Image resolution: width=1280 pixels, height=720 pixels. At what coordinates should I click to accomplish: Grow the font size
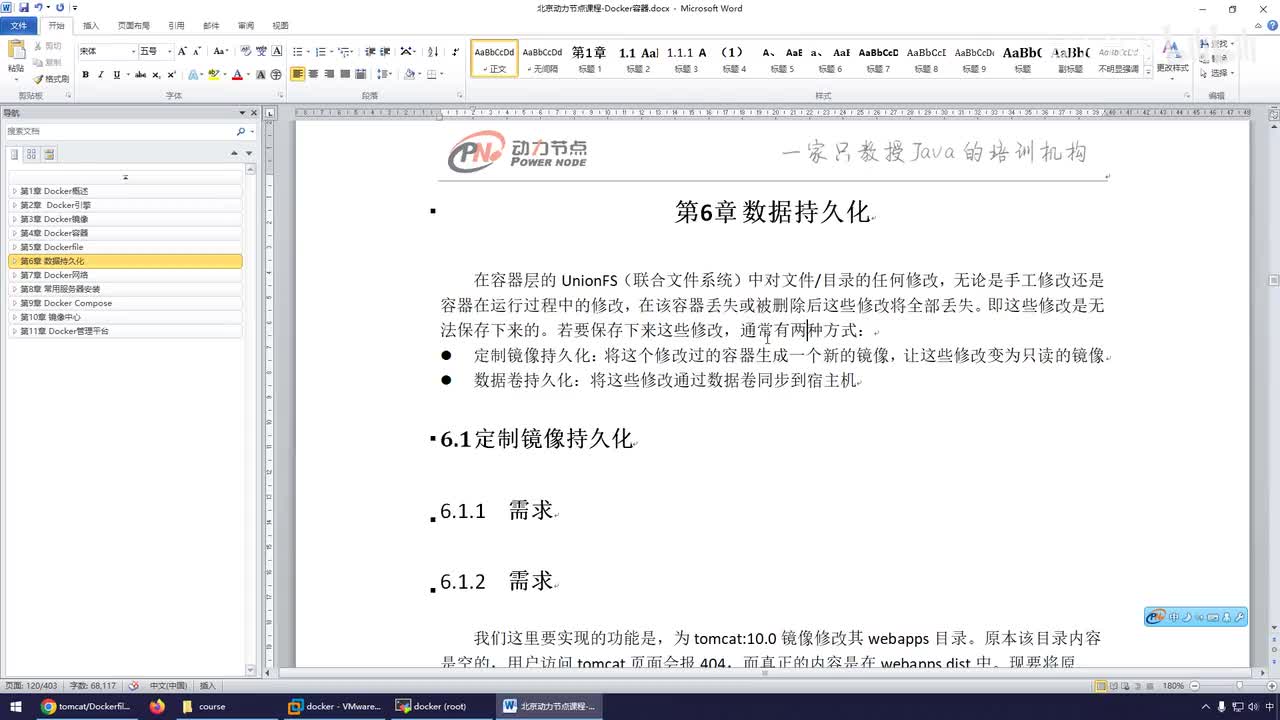pyautogui.click(x=182, y=51)
